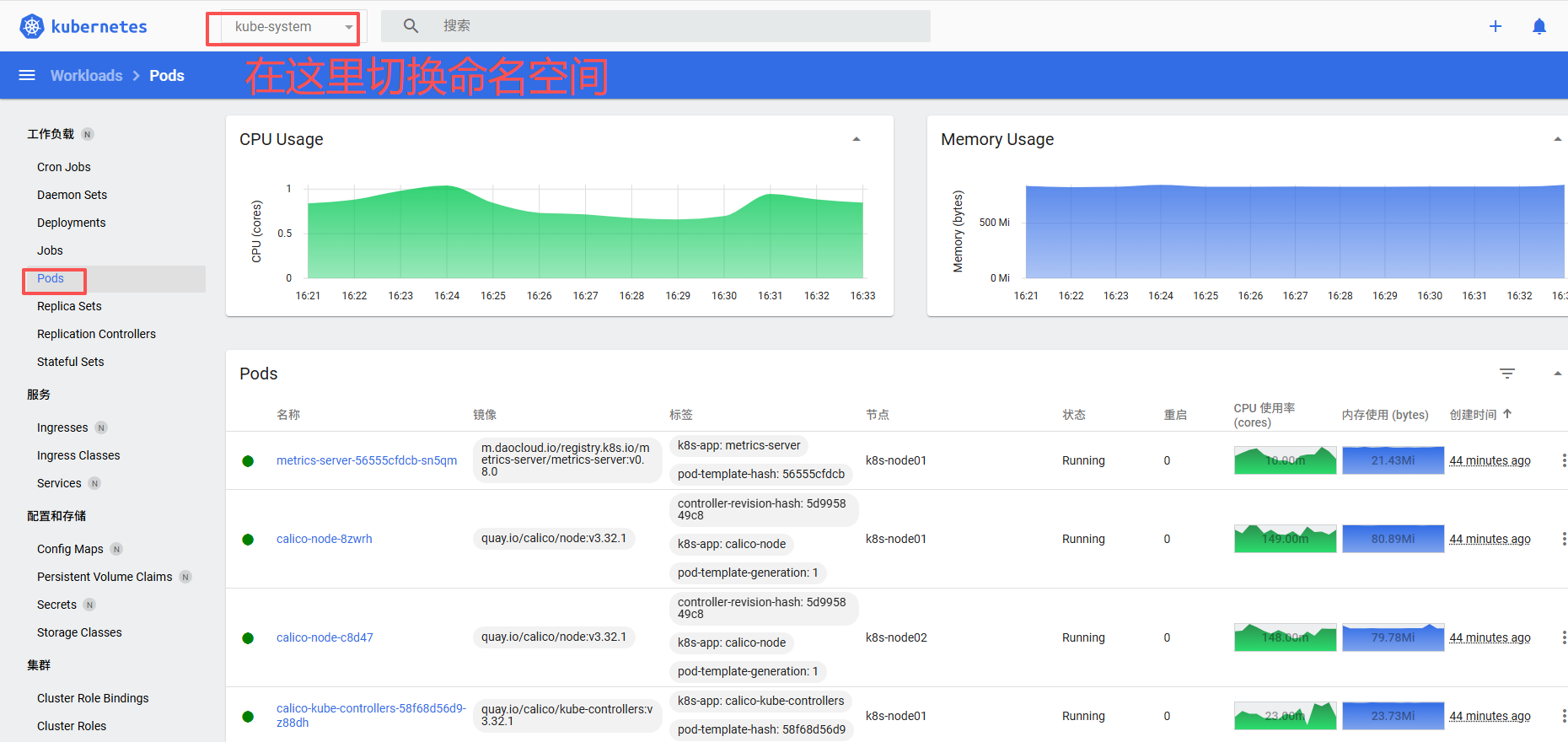Open calico-node-8zwrh pod link
1568x742 pixels.
[x=325, y=539]
